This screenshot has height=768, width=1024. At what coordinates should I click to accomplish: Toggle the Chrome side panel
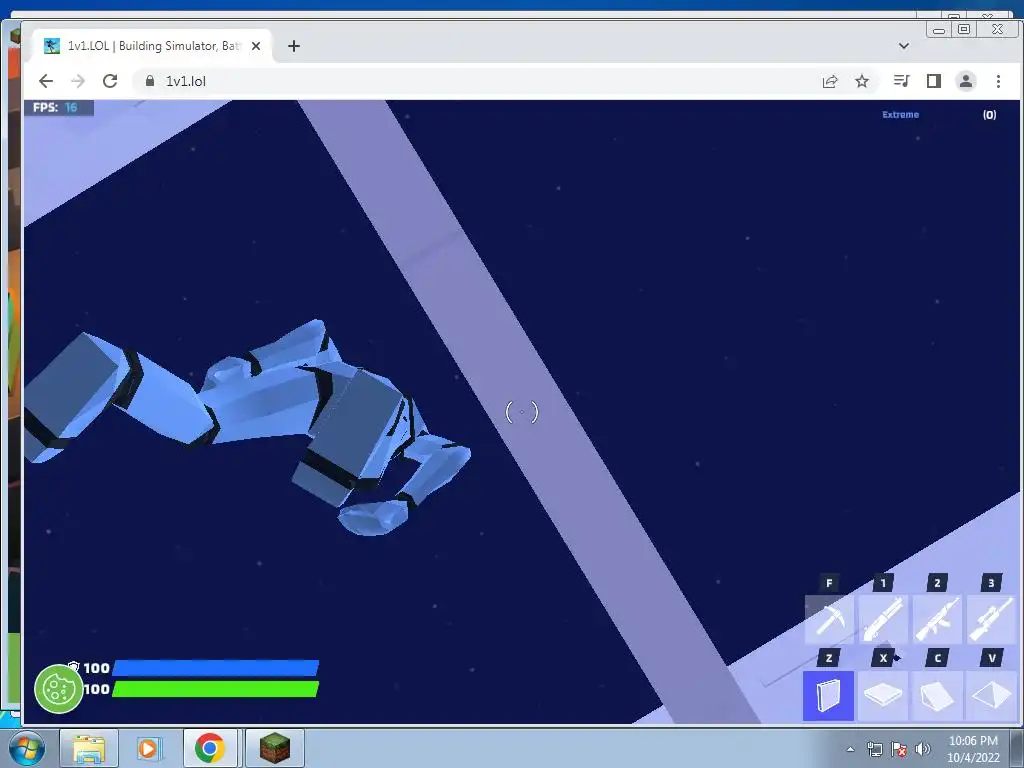934,81
